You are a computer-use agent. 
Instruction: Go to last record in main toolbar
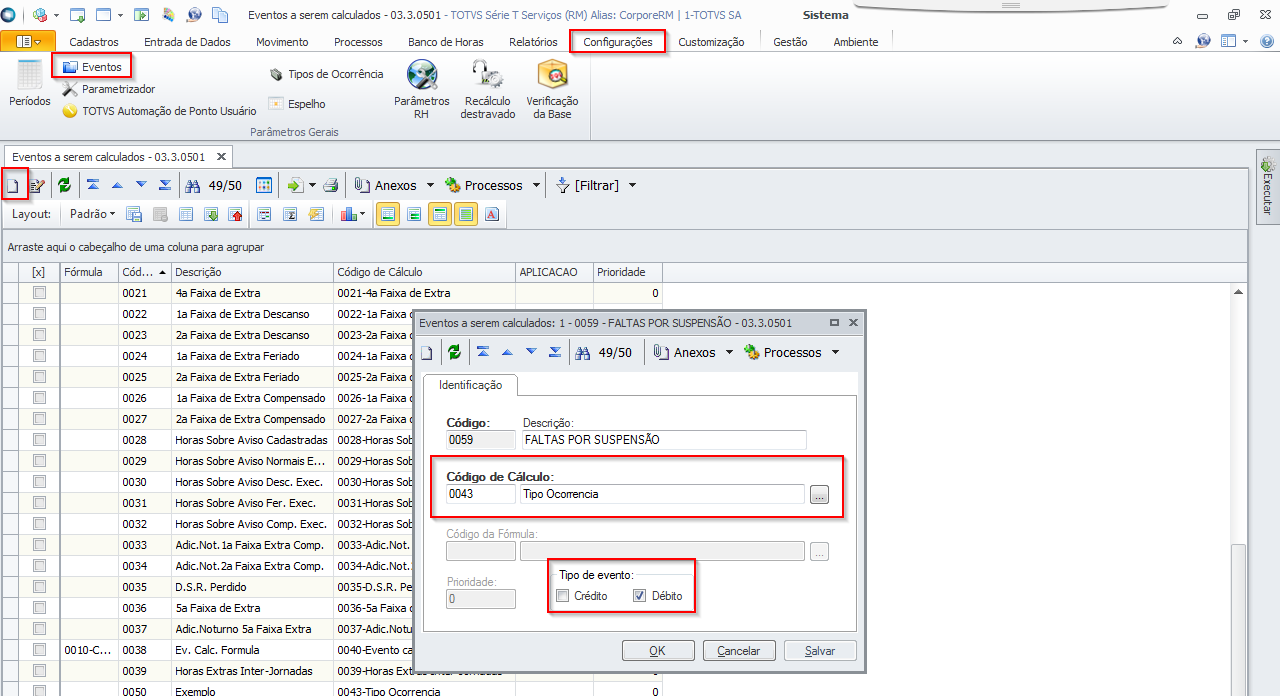[x=165, y=185]
